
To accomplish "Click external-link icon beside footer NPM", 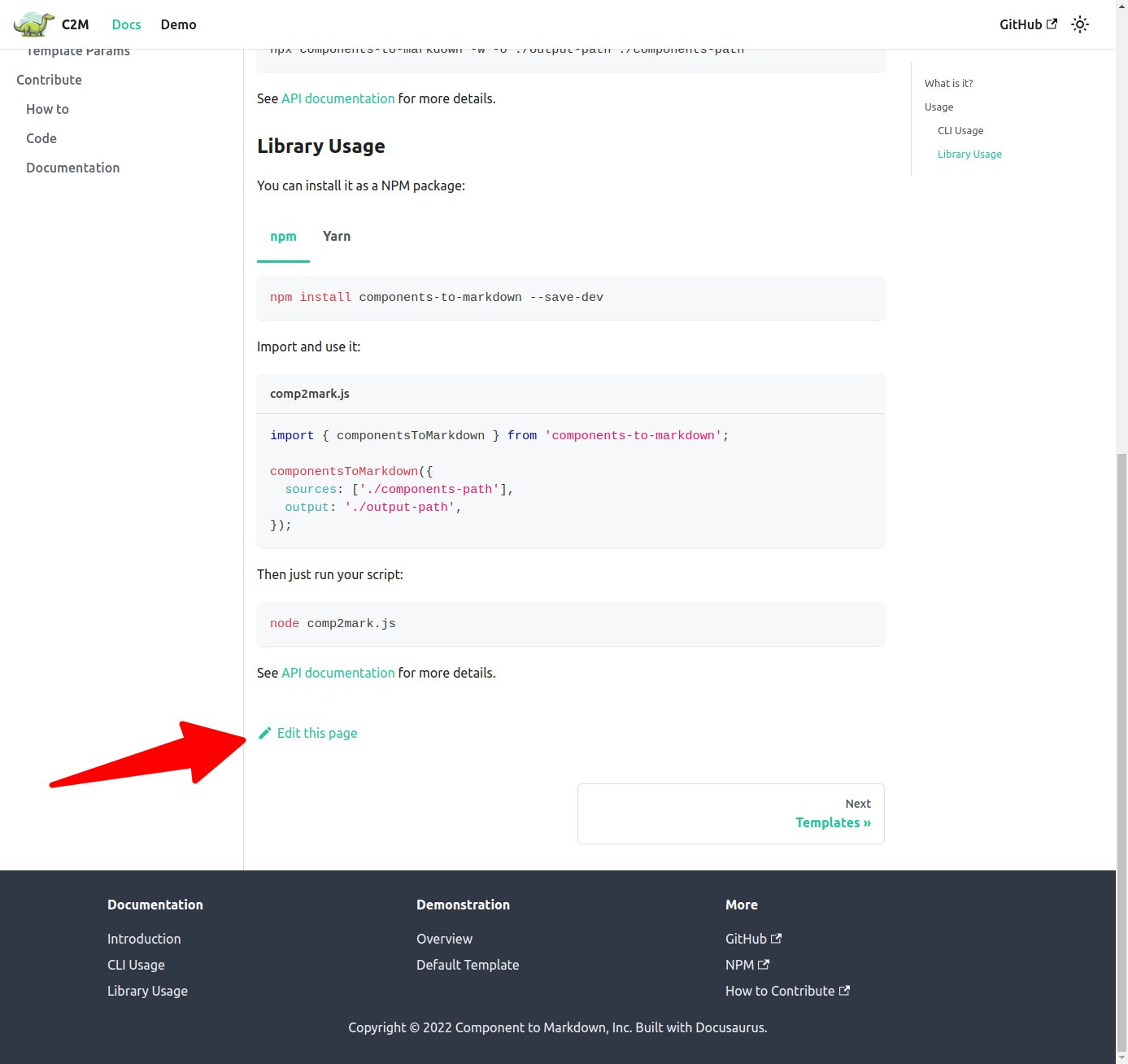I will [763, 965].
